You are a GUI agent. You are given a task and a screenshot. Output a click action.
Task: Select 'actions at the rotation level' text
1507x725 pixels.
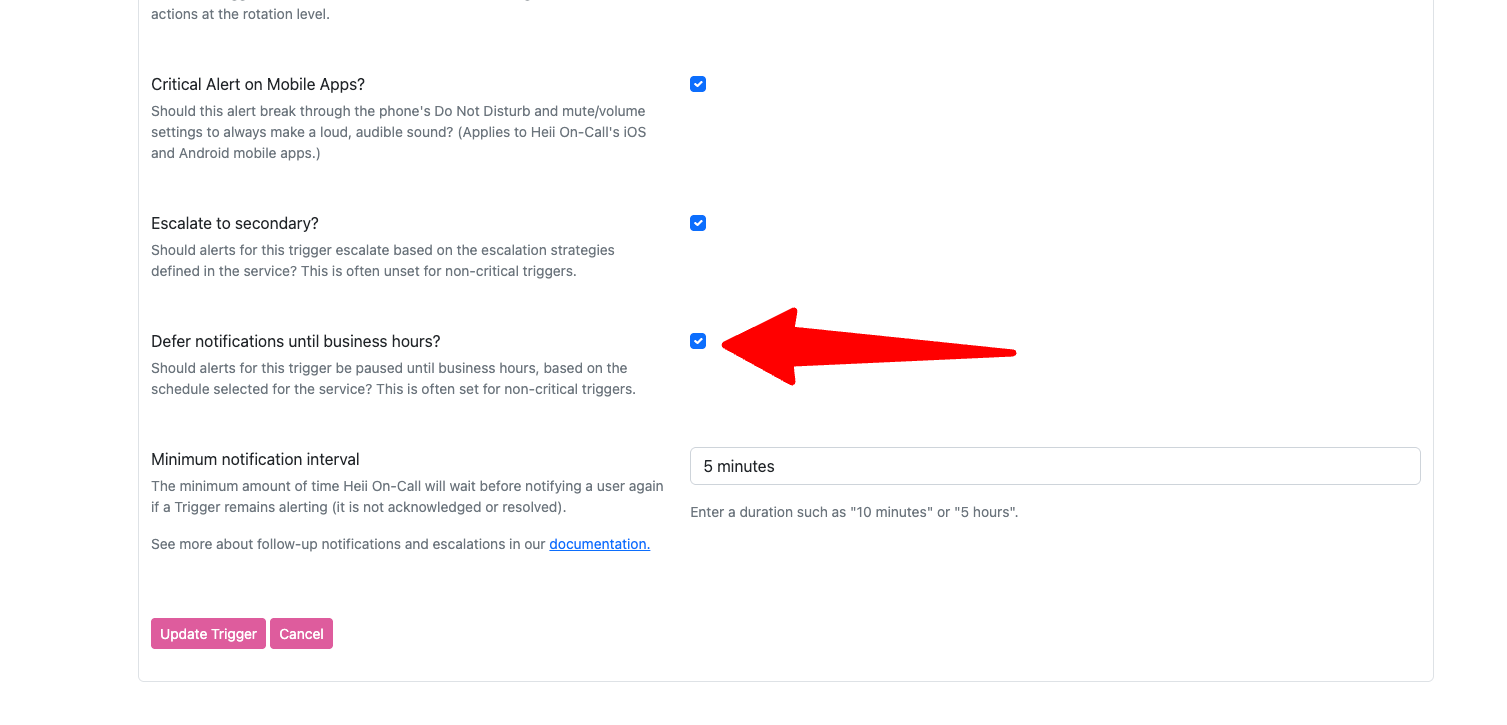coord(240,14)
